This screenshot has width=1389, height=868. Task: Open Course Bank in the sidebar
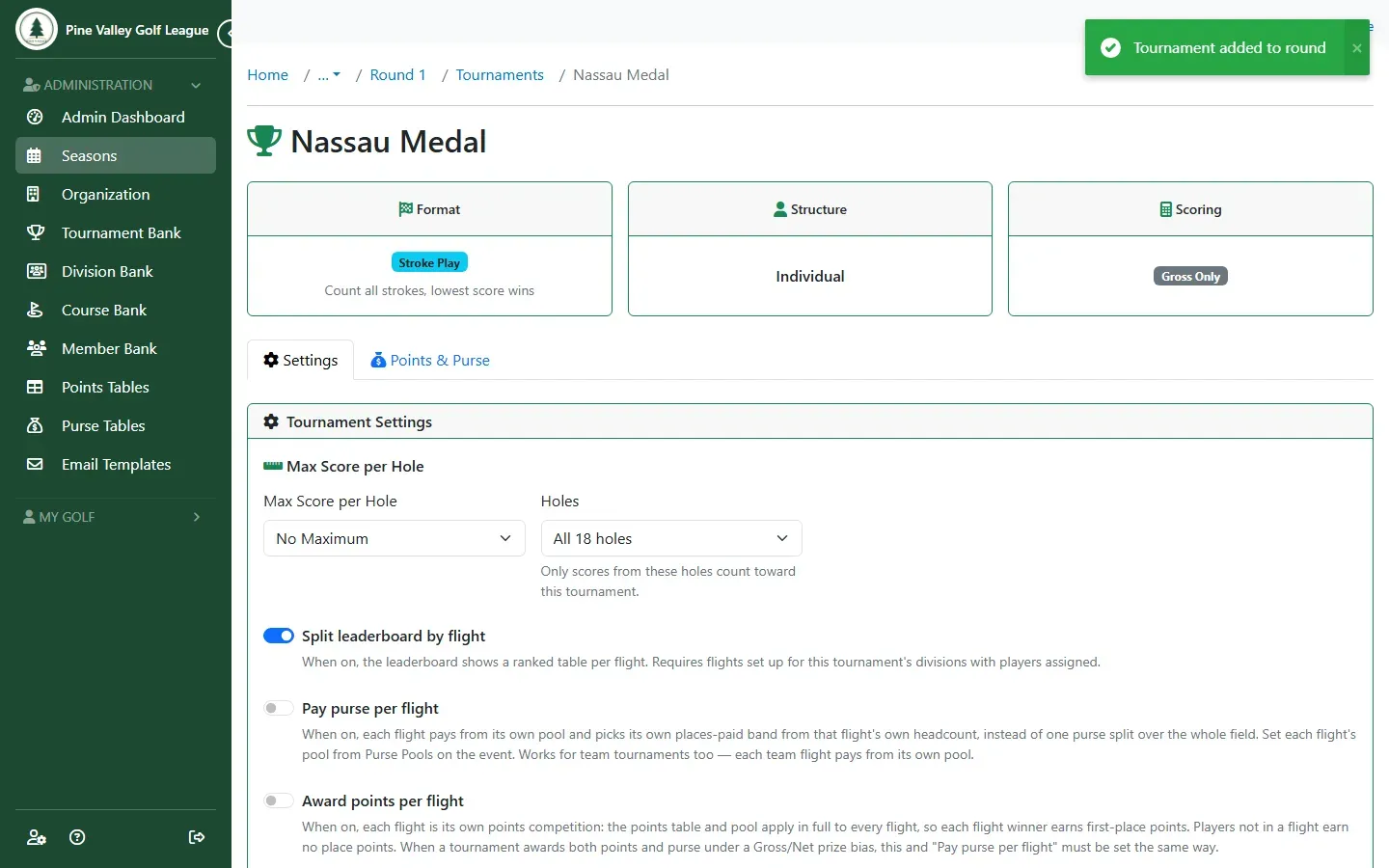pos(116,310)
